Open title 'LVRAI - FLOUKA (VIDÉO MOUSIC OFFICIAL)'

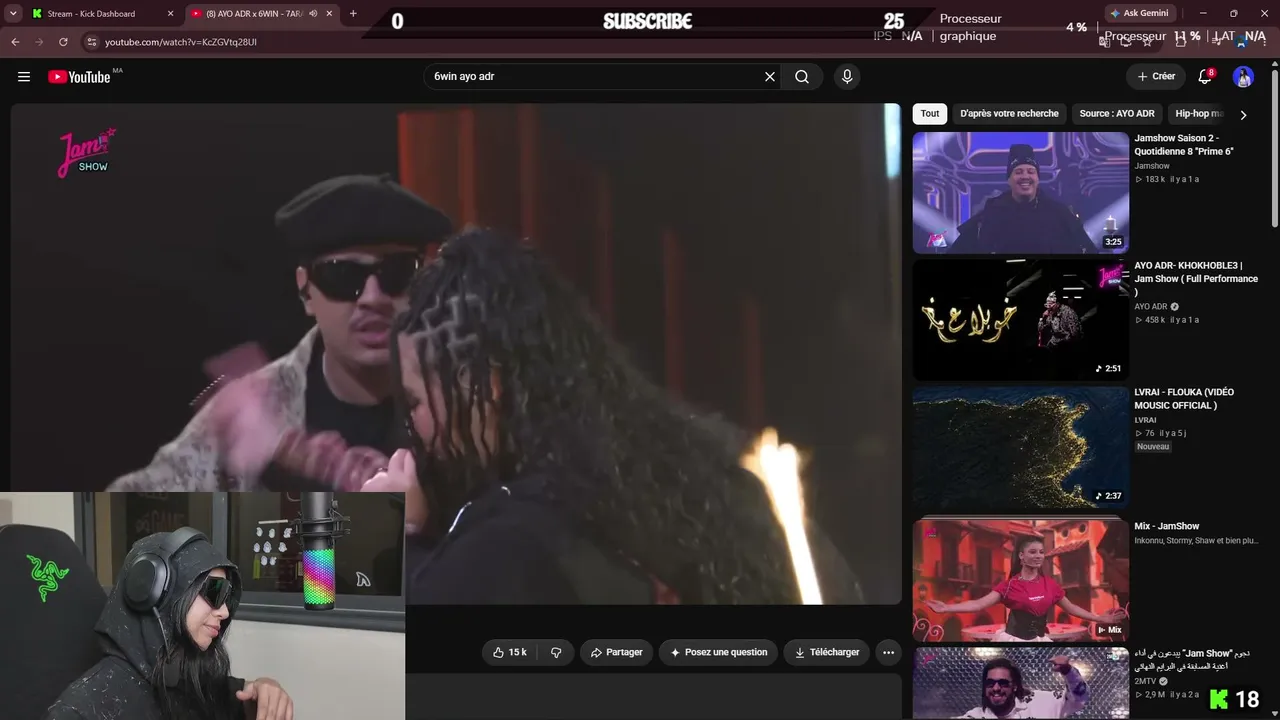click(1184, 399)
